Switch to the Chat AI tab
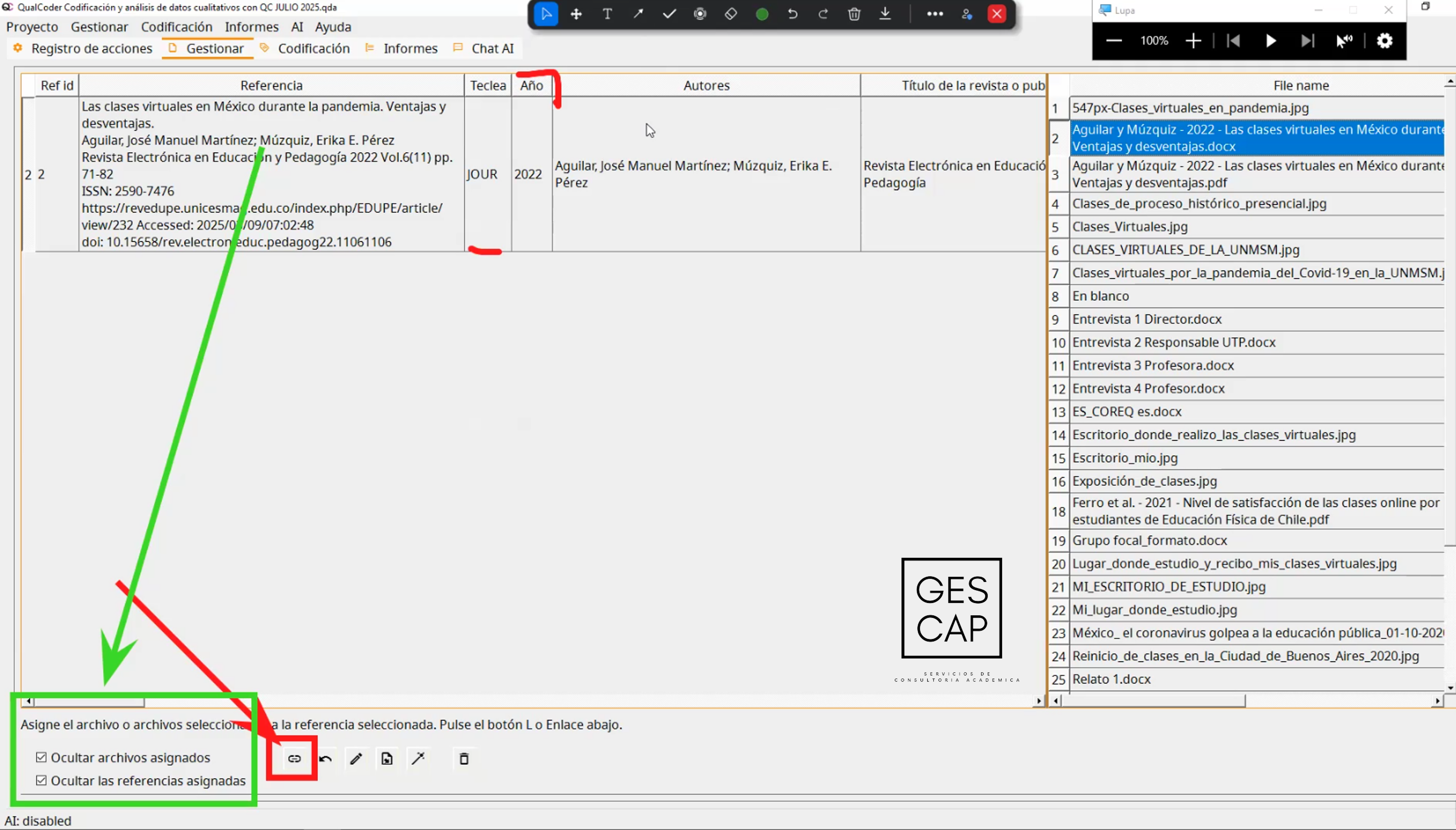The width and height of the screenshot is (1456, 830). [484, 48]
